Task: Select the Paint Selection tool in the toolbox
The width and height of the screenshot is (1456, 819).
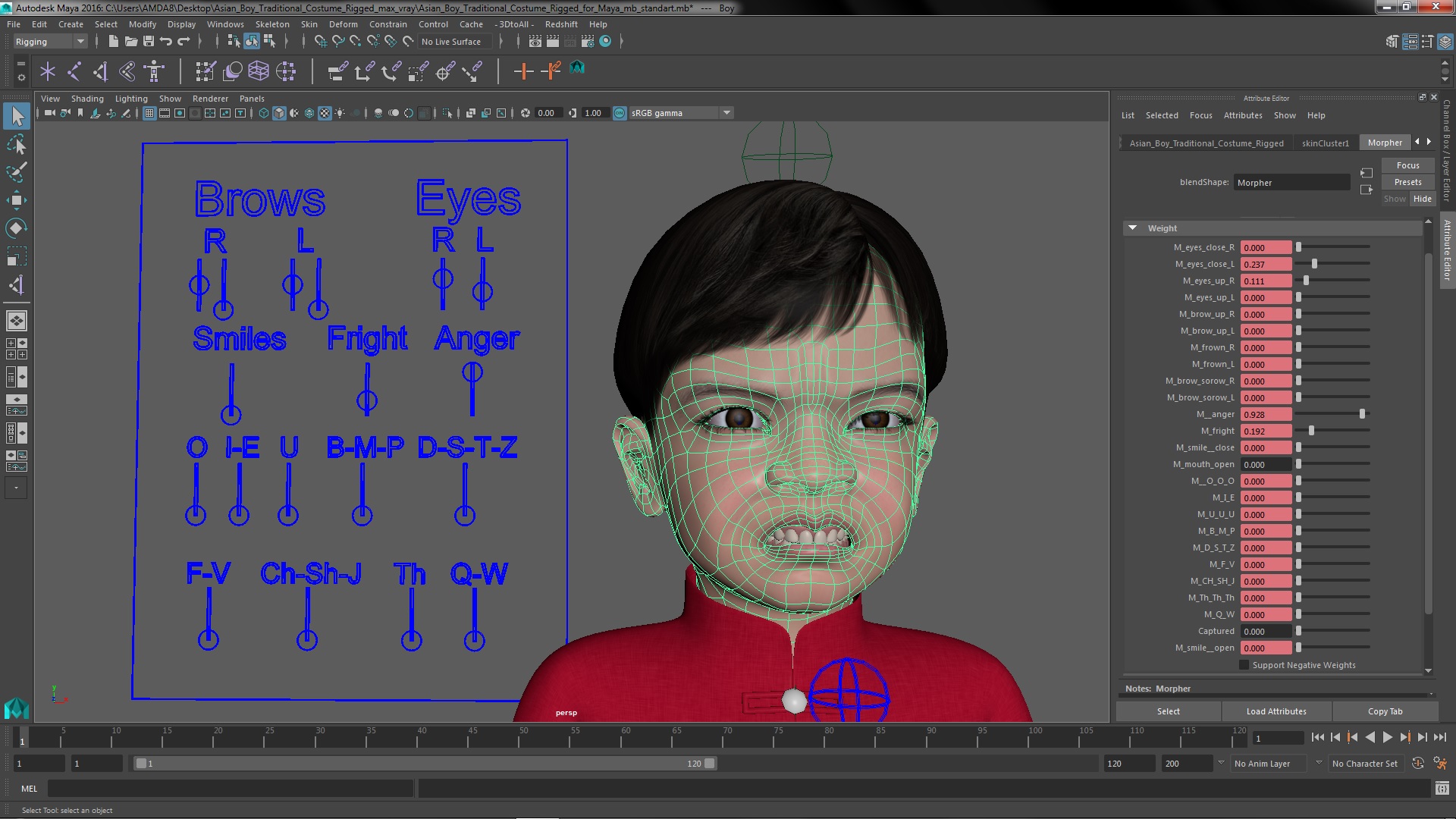Action: coord(17,172)
